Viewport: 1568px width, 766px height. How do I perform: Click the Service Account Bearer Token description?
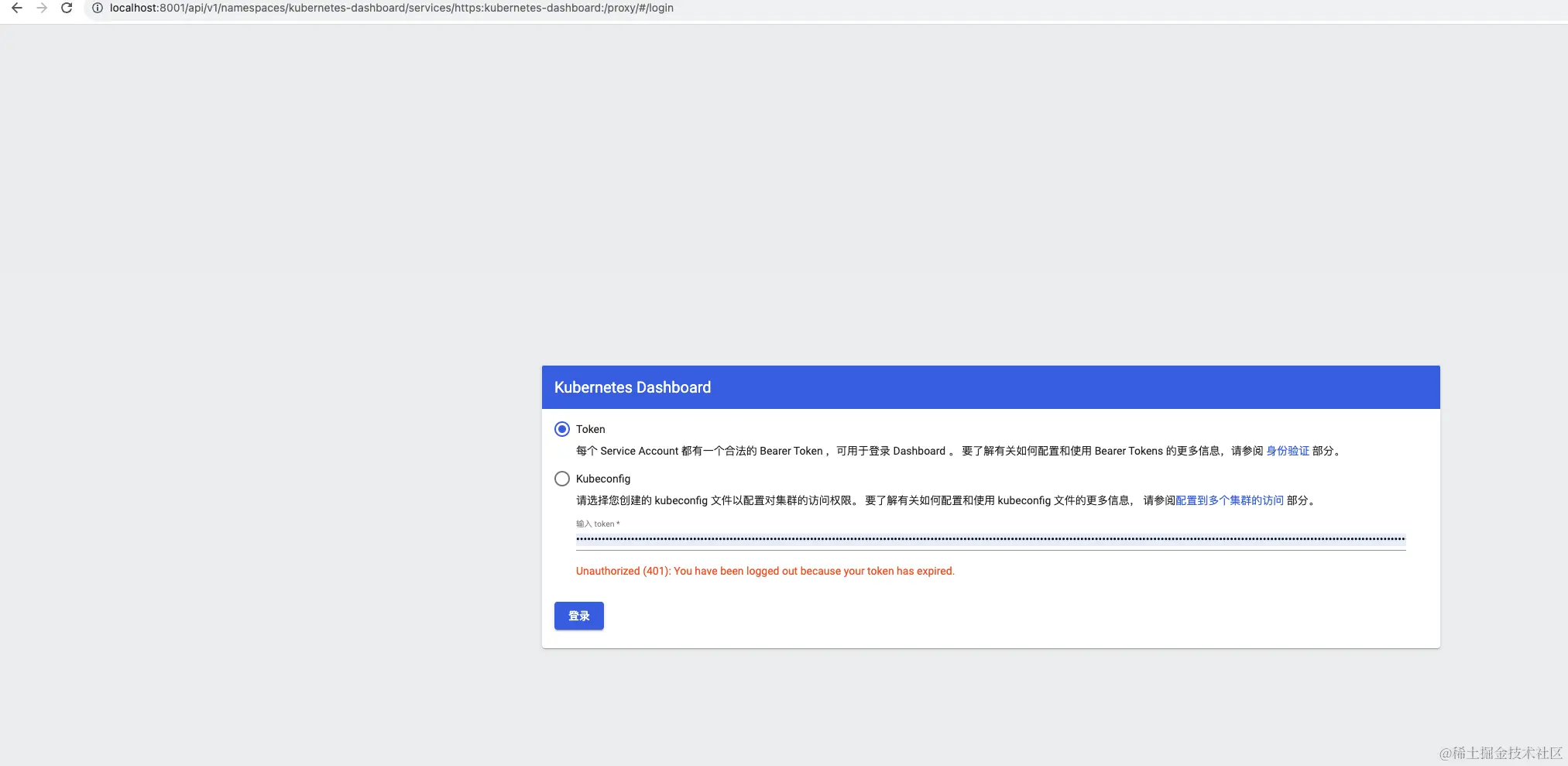click(x=958, y=451)
